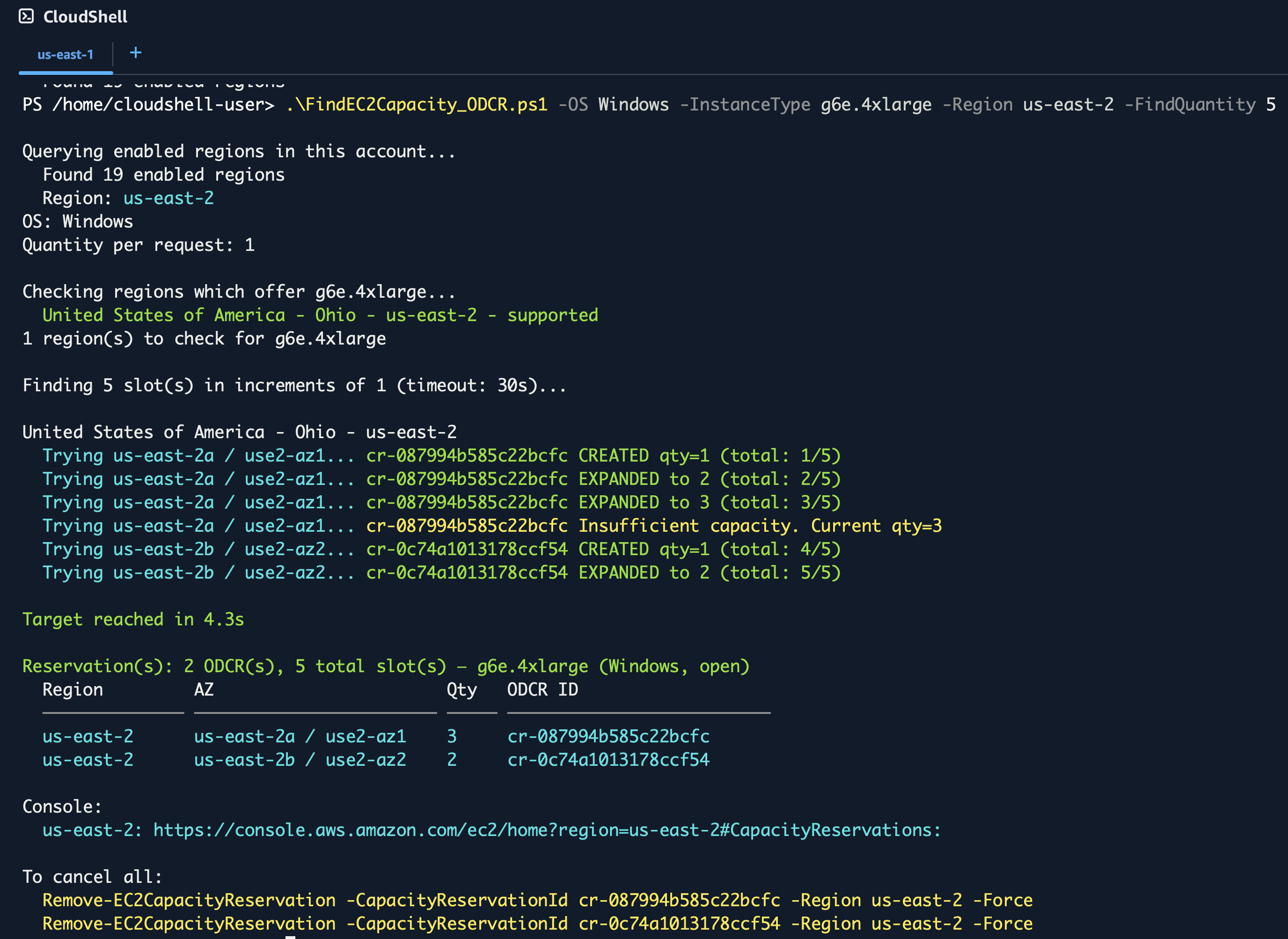This screenshot has height=939, width=1288.
Task: Click table cell 'us-east-2a / use2-az1'
Action: pyautogui.click(x=300, y=737)
